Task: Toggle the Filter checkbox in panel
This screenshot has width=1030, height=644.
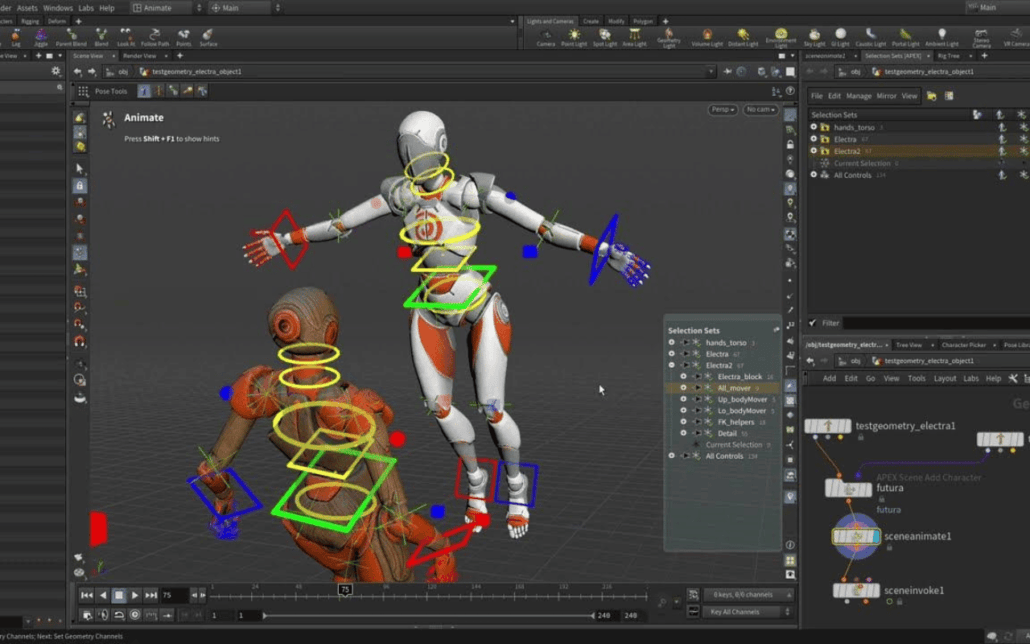Action: (x=813, y=323)
